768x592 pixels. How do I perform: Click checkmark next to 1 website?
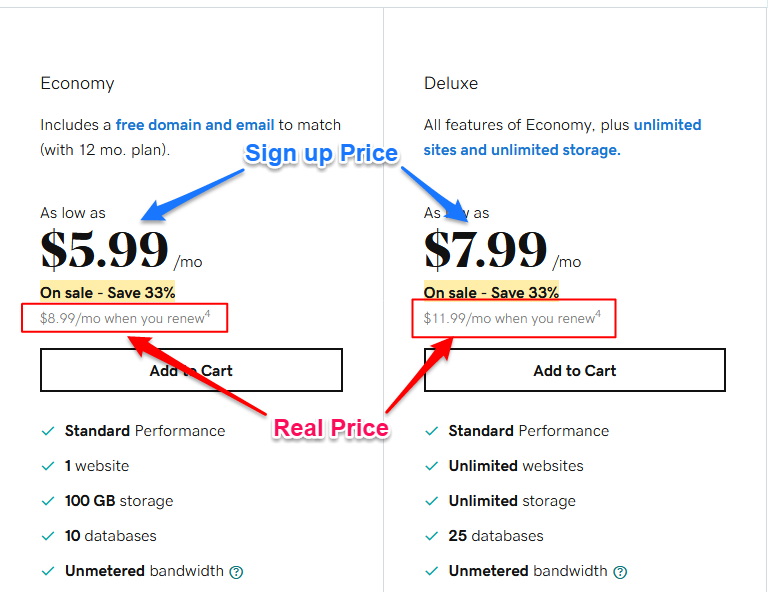(48, 466)
